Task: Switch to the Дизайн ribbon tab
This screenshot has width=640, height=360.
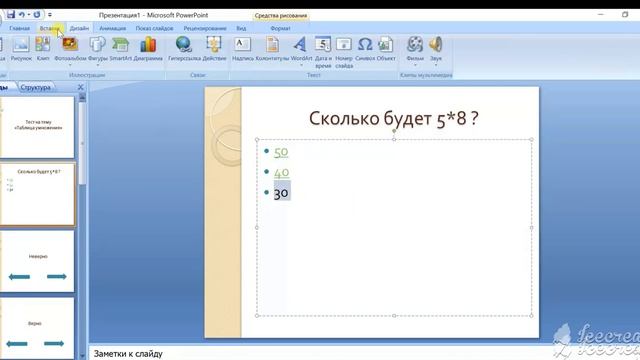Action: [x=79, y=29]
